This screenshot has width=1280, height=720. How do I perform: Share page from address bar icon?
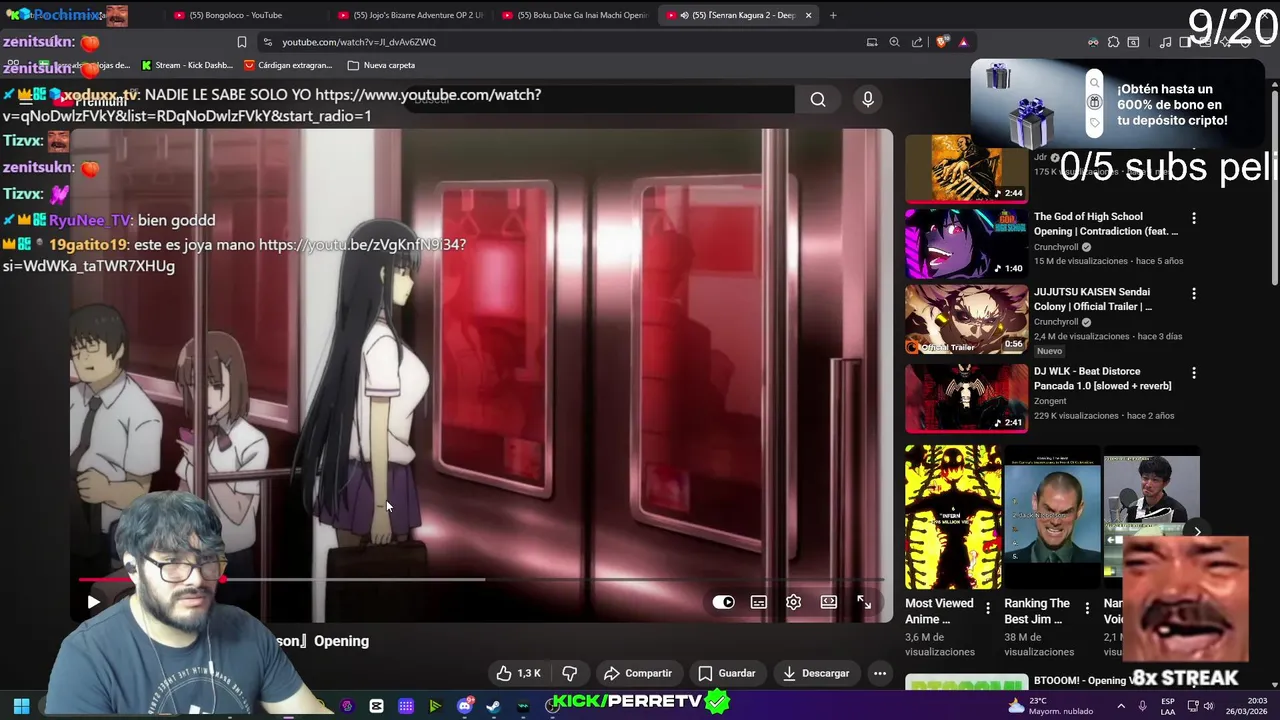point(917,42)
